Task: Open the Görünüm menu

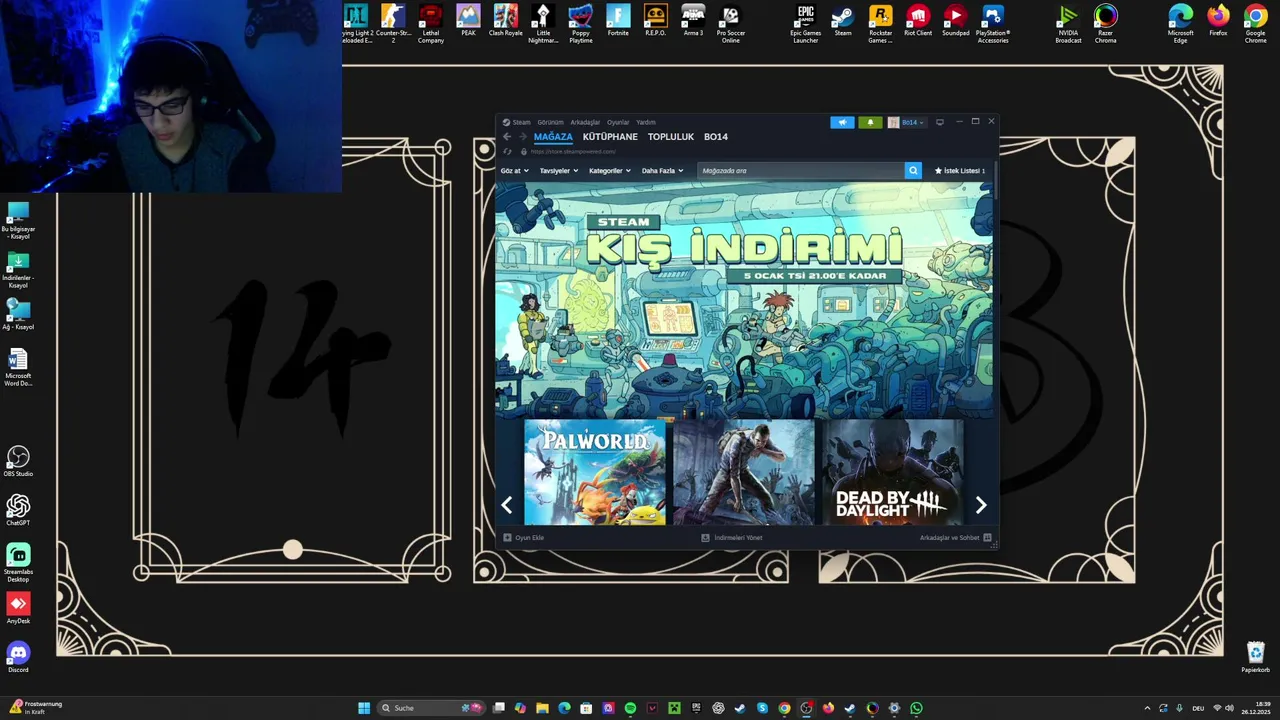Action: (550, 122)
